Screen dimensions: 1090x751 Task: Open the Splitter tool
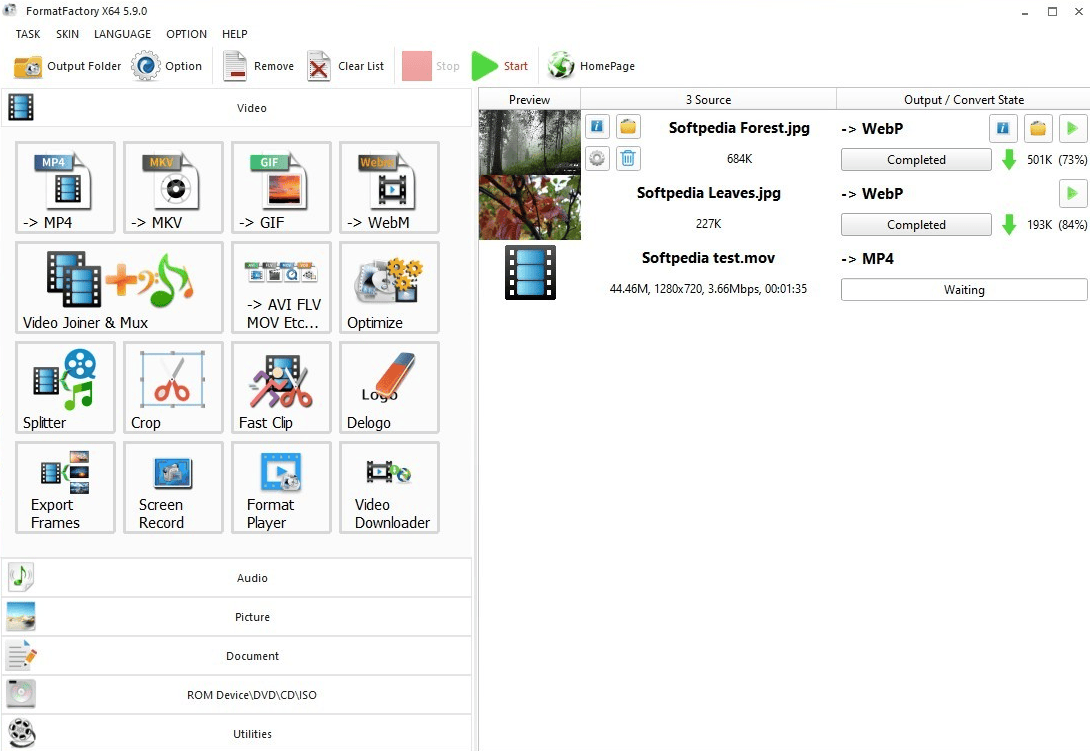point(65,387)
